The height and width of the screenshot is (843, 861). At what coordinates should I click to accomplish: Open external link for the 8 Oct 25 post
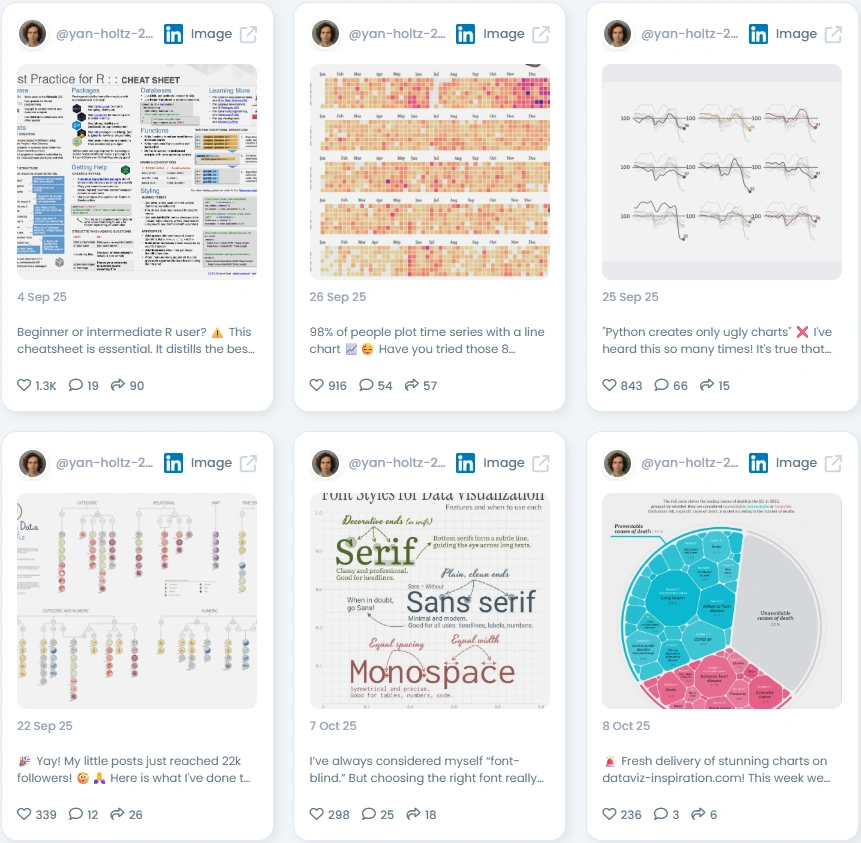pos(833,464)
